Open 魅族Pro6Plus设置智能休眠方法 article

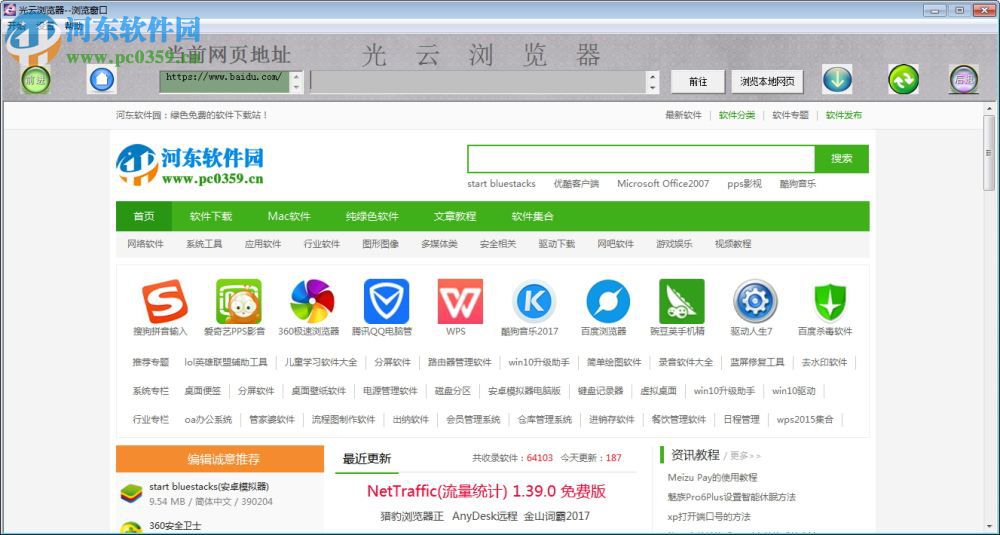[x=732, y=497]
